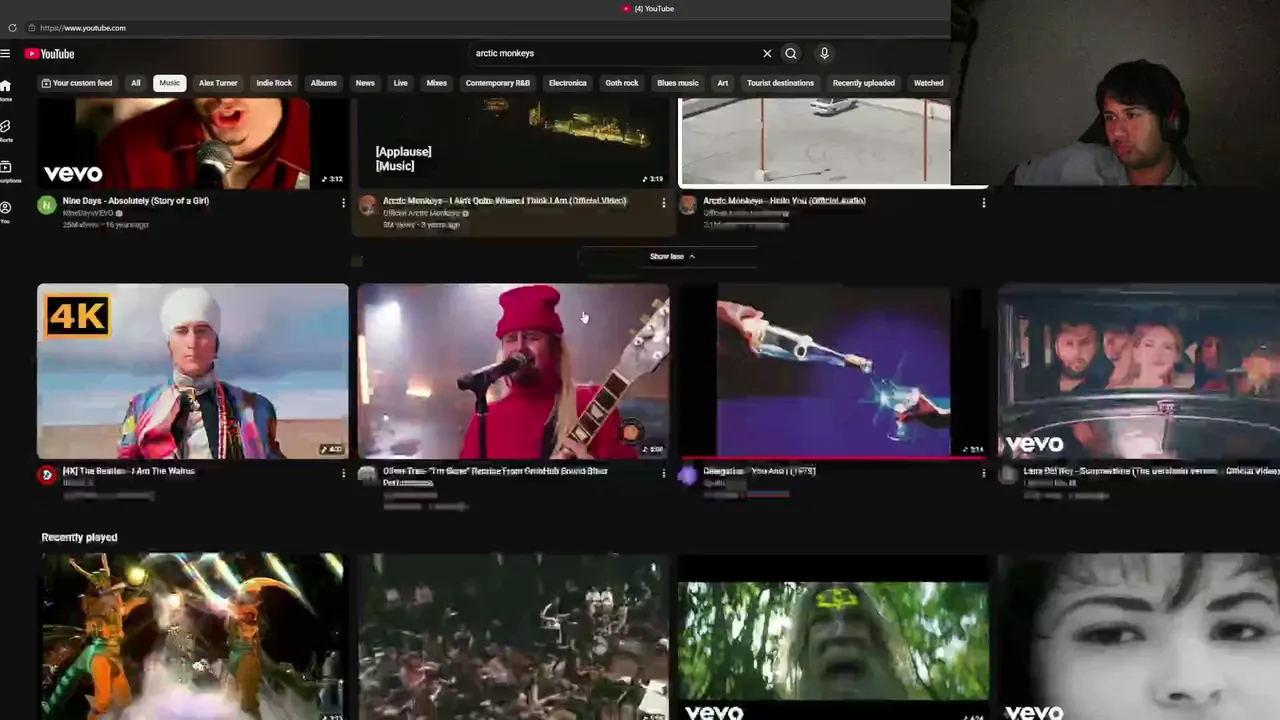Clear the search box with X
The image size is (1280, 720).
767,53
